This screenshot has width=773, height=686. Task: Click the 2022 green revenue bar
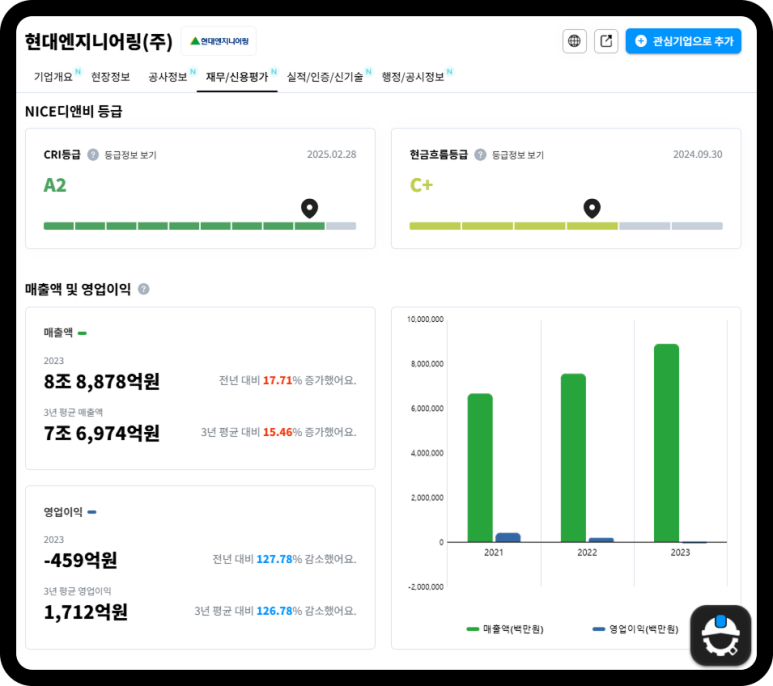point(573,458)
